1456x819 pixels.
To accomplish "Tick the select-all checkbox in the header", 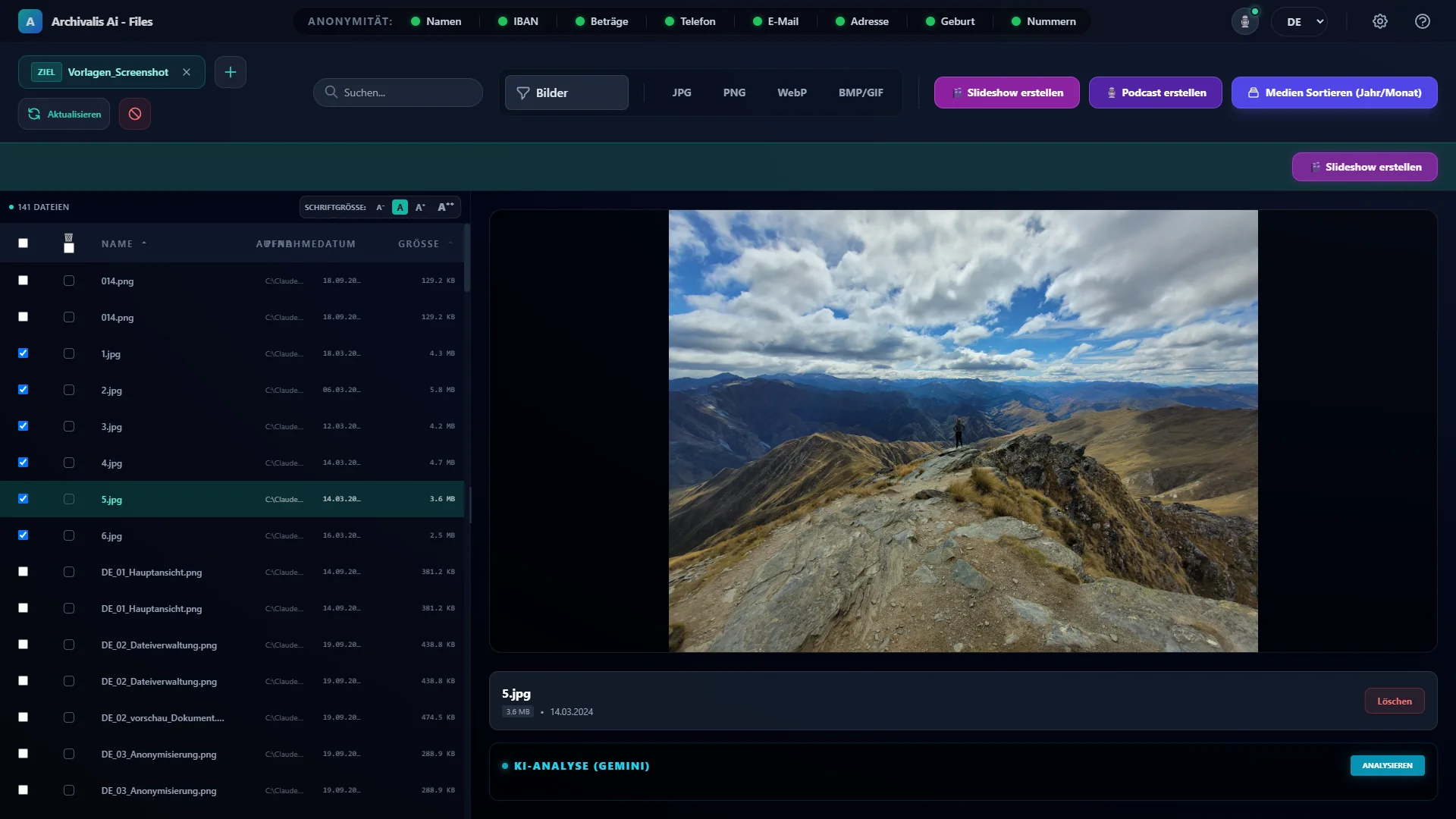I will point(23,243).
